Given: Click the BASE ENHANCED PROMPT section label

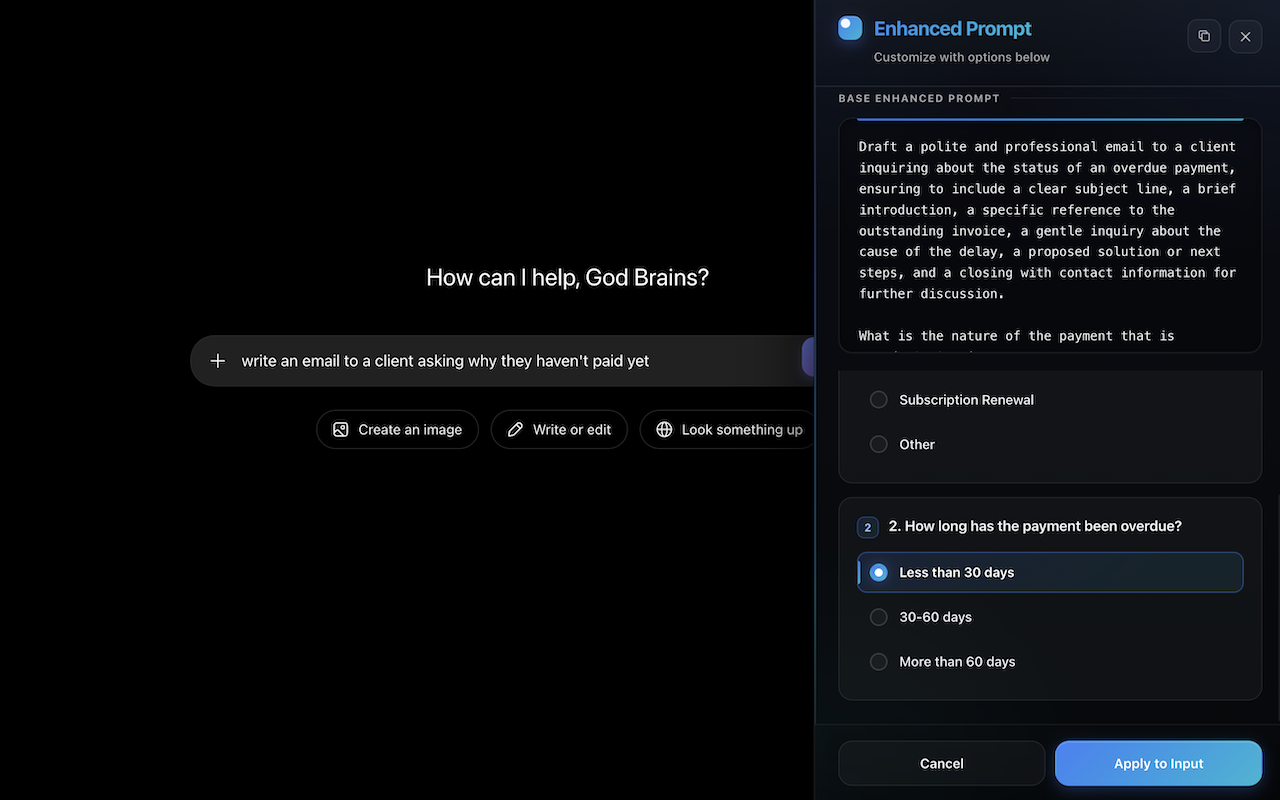Looking at the screenshot, I should click(919, 98).
